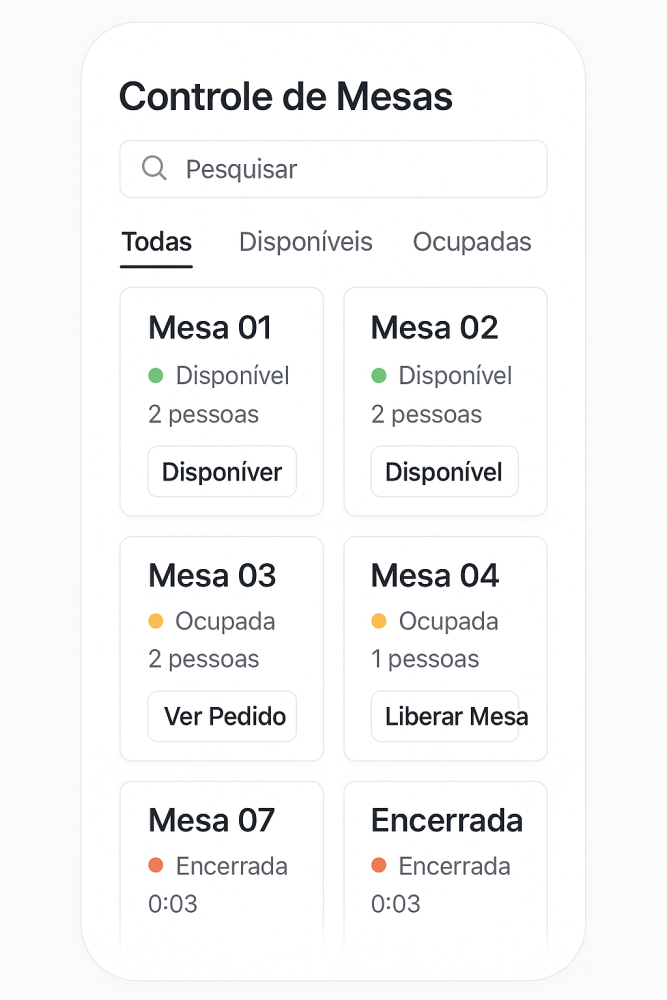
Task: Click the red status dot on Mesa 07
Action: 156,865
